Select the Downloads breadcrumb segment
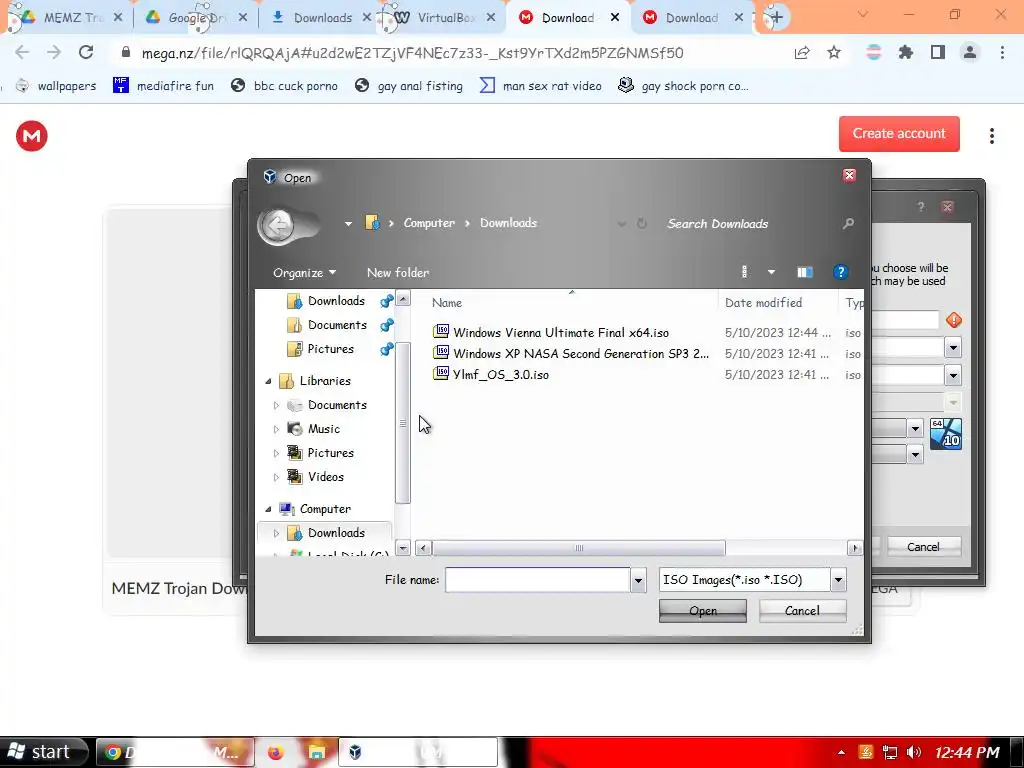 (508, 223)
